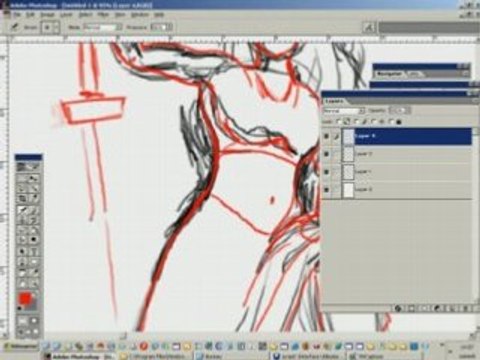
Task: Select the History Brush tool
Action: (33, 220)
